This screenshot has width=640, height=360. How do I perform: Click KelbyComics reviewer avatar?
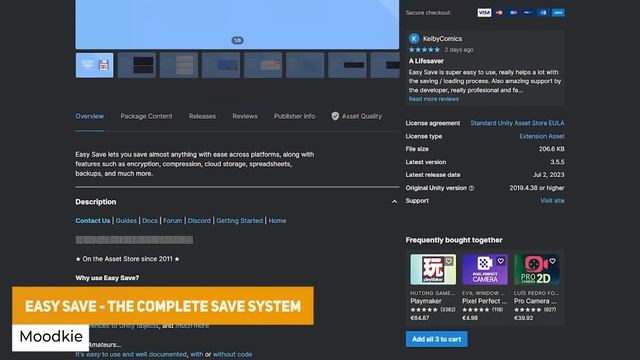pyautogui.click(x=414, y=38)
